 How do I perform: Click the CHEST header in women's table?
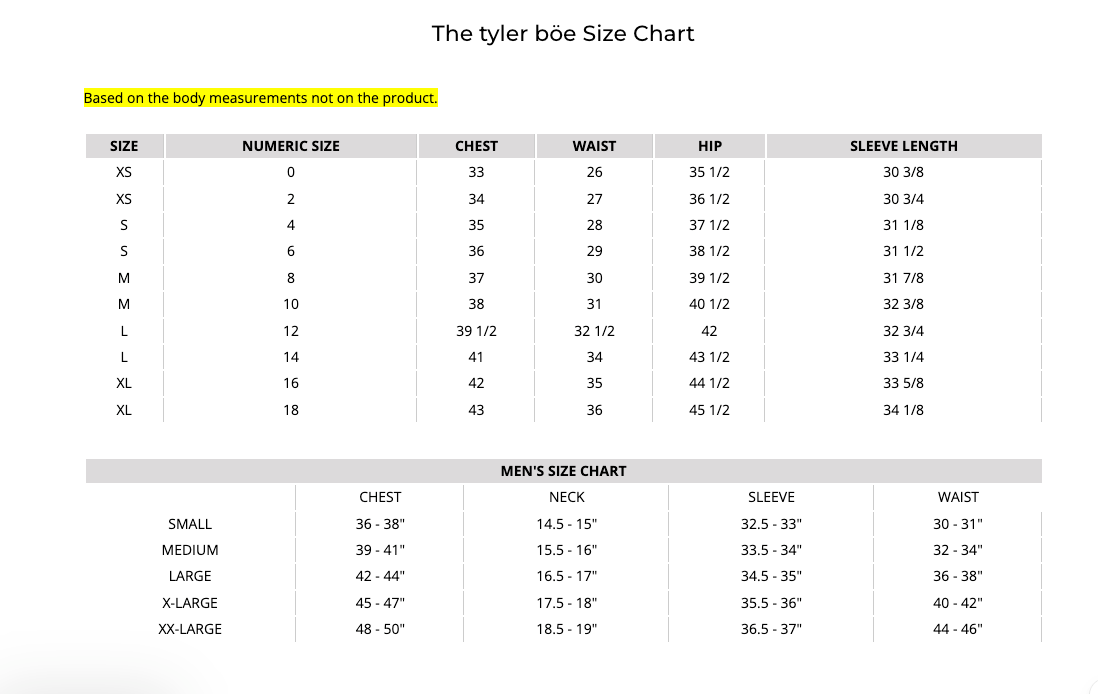[x=476, y=146]
